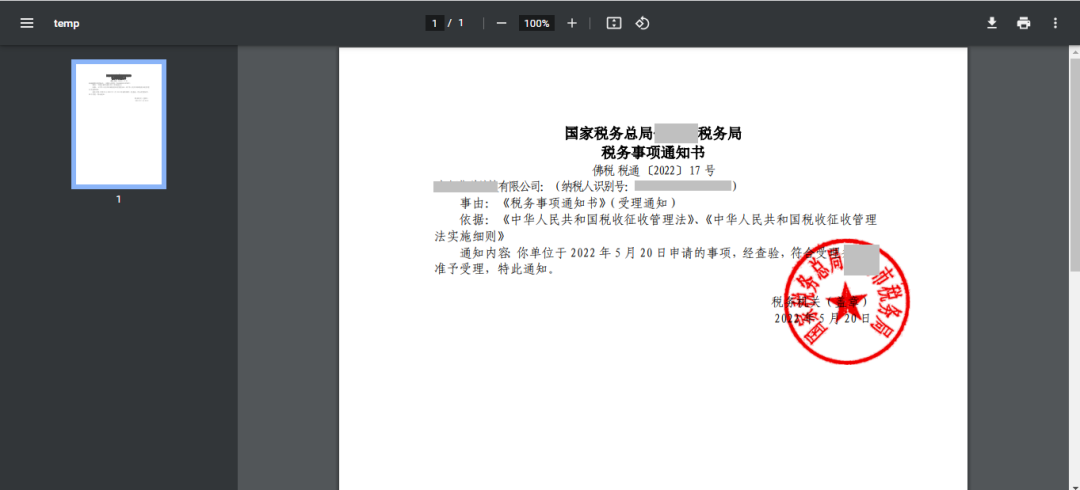Click the thumbnail page label '1'
Image resolution: width=1080 pixels, height=490 pixels.
pos(118,199)
